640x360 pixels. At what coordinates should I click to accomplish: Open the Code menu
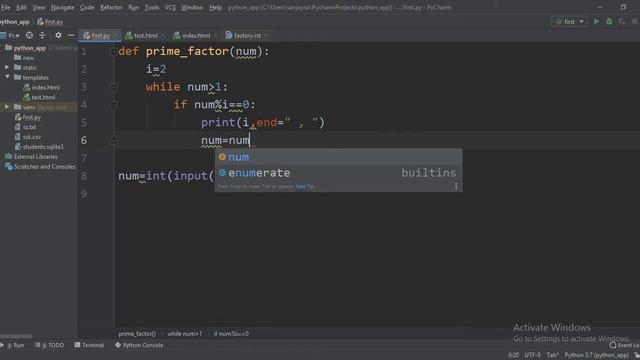pos(87,7)
